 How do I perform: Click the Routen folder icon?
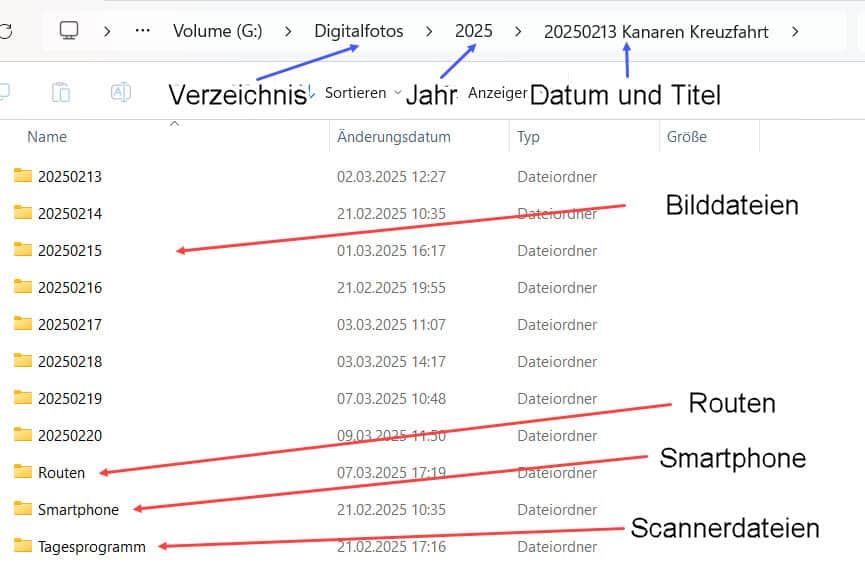[x=23, y=472]
